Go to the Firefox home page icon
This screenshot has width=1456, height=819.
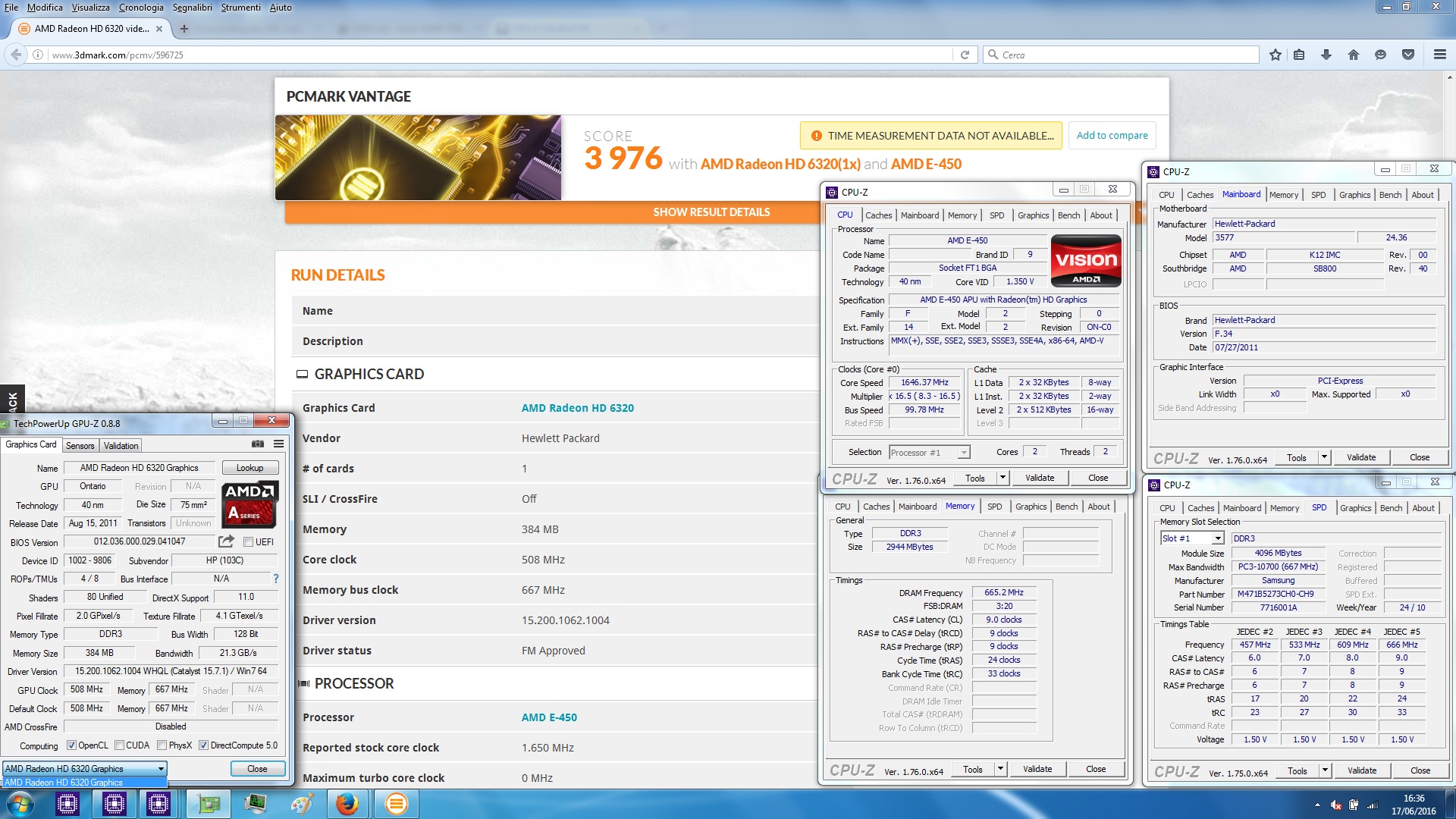click(1354, 55)
